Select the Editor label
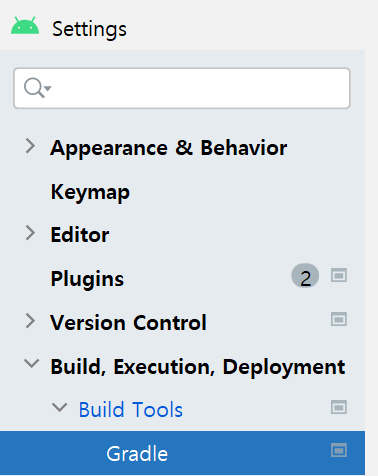The image size is (378, 476). click(80, 235)
